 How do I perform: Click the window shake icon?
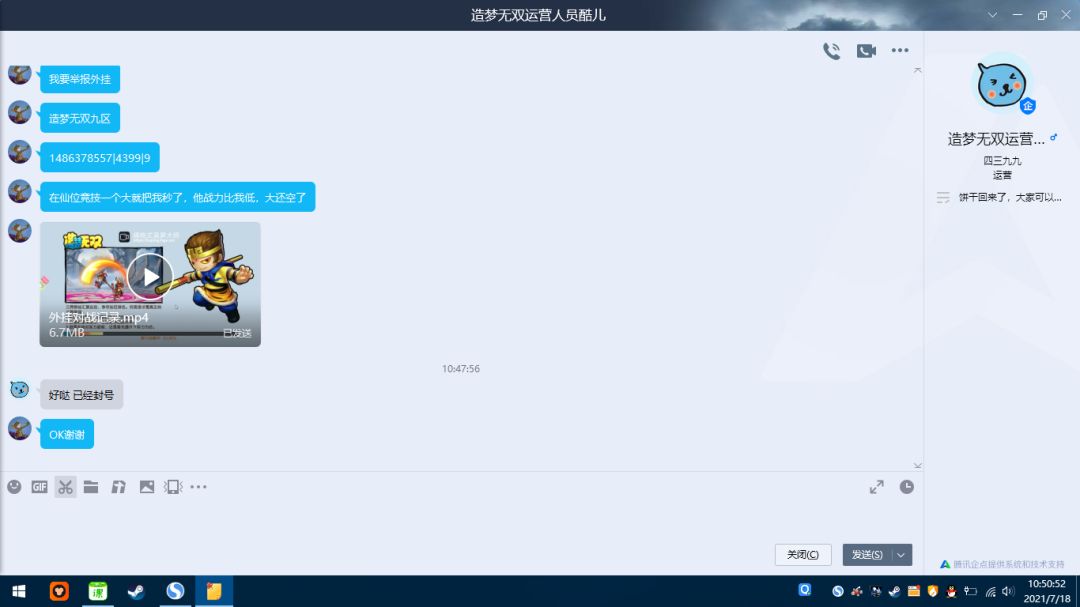(173, 487)
